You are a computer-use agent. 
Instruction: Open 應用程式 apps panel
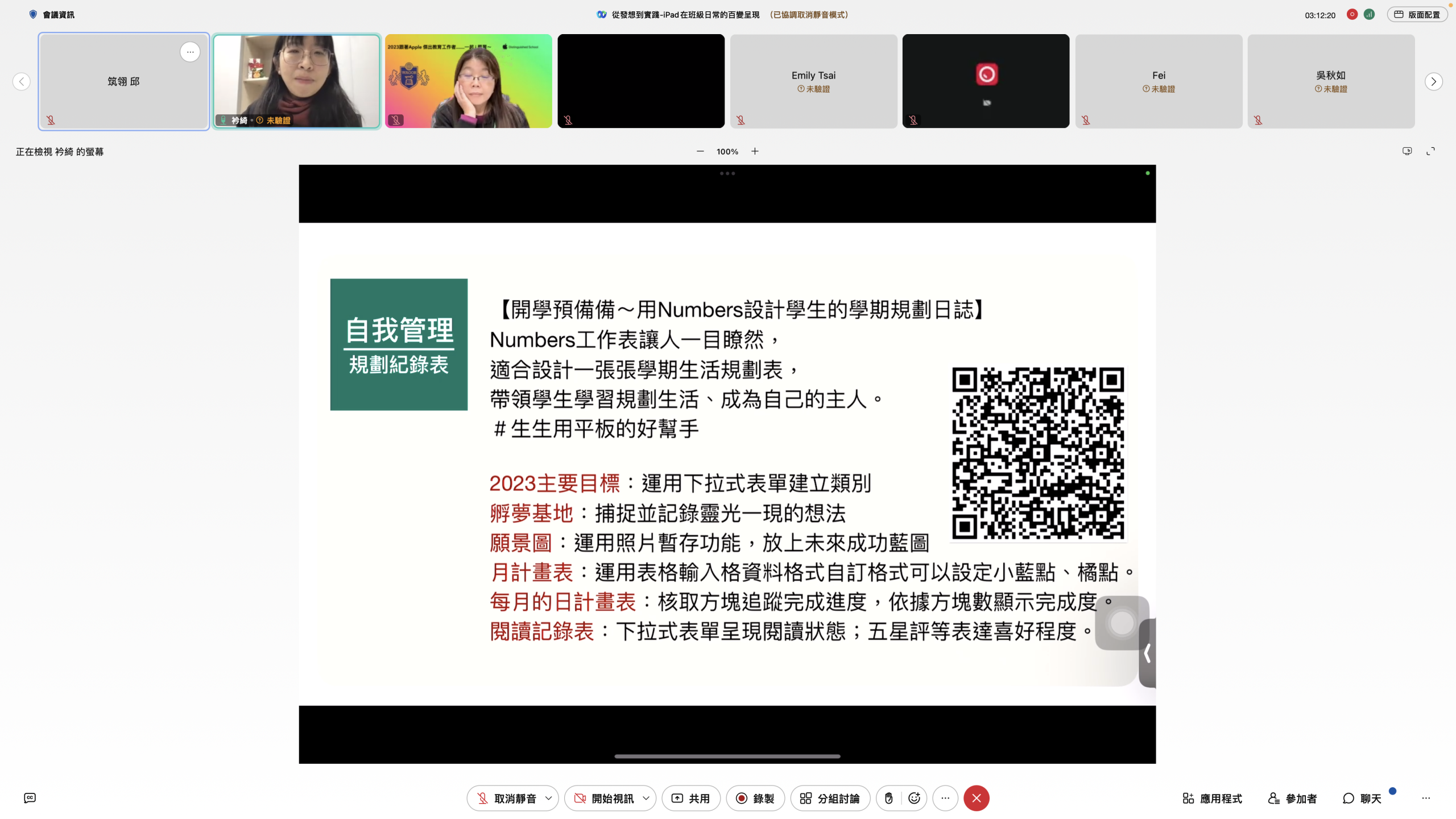1212,798
